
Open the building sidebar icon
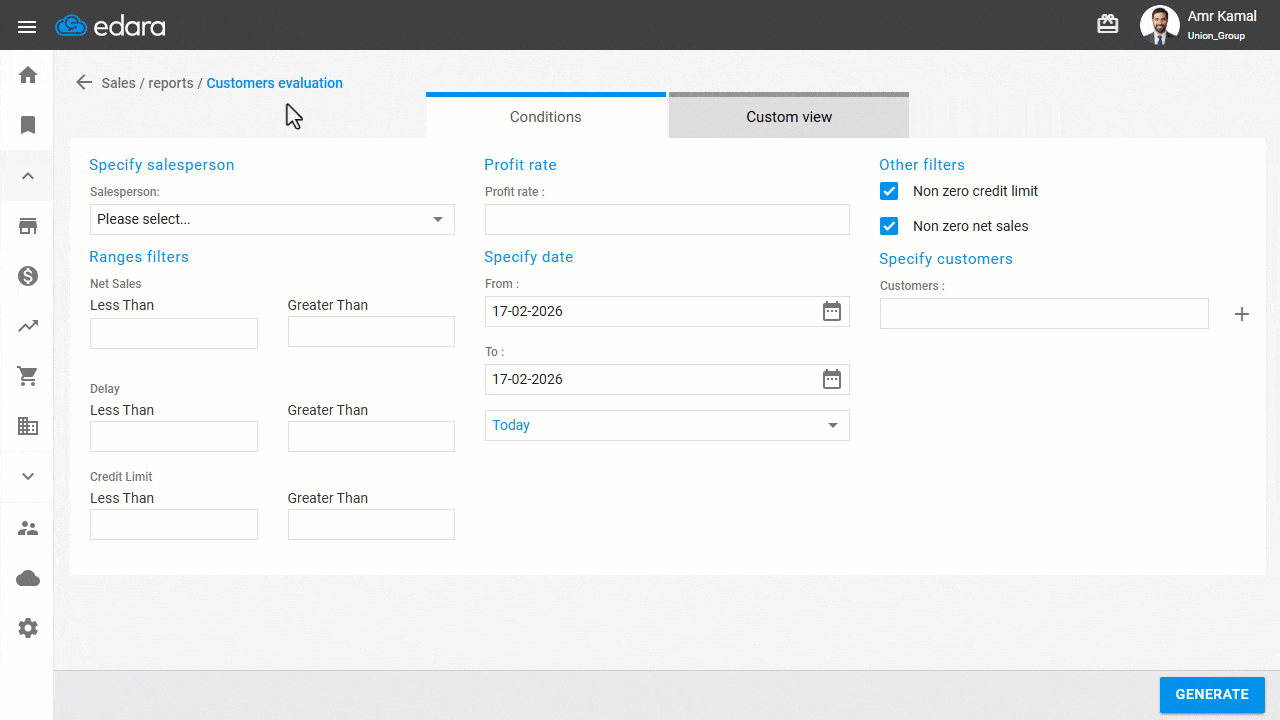28,426
